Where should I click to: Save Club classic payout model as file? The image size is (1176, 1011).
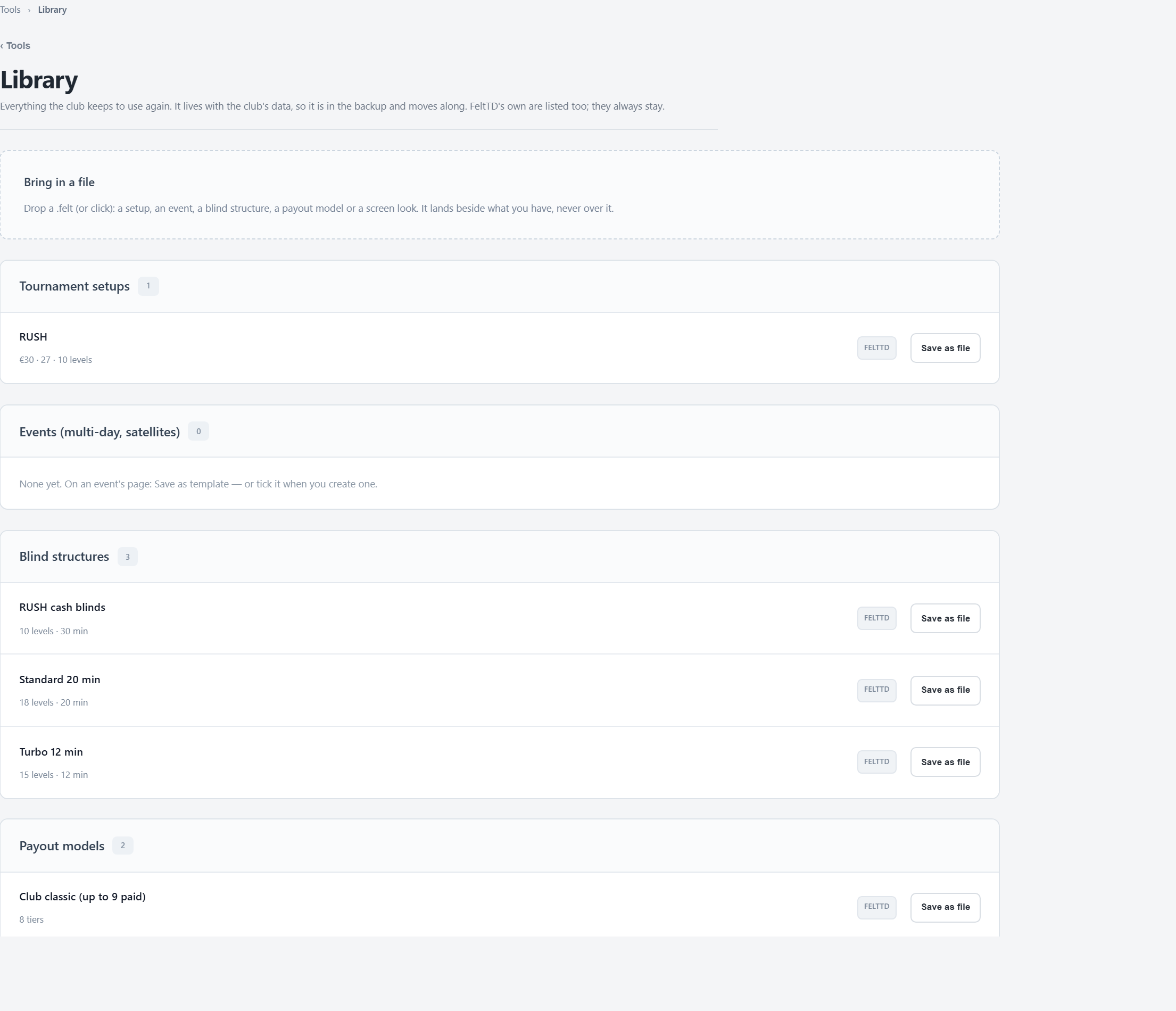(x=945, y=907)
